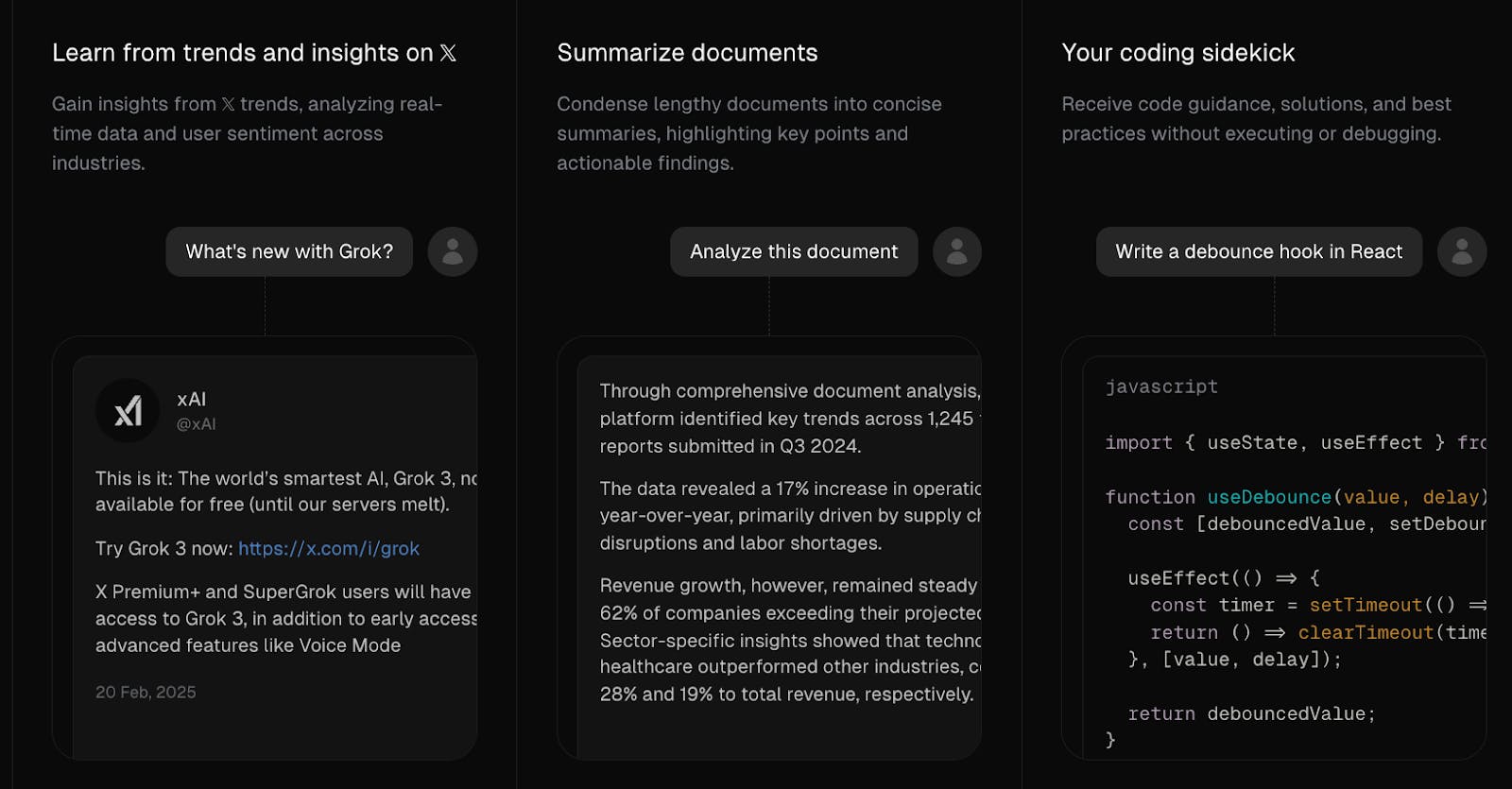This screenshot has height=789, width=1512.
Task: Click the @xAI handle in the post
Action: 196,424
